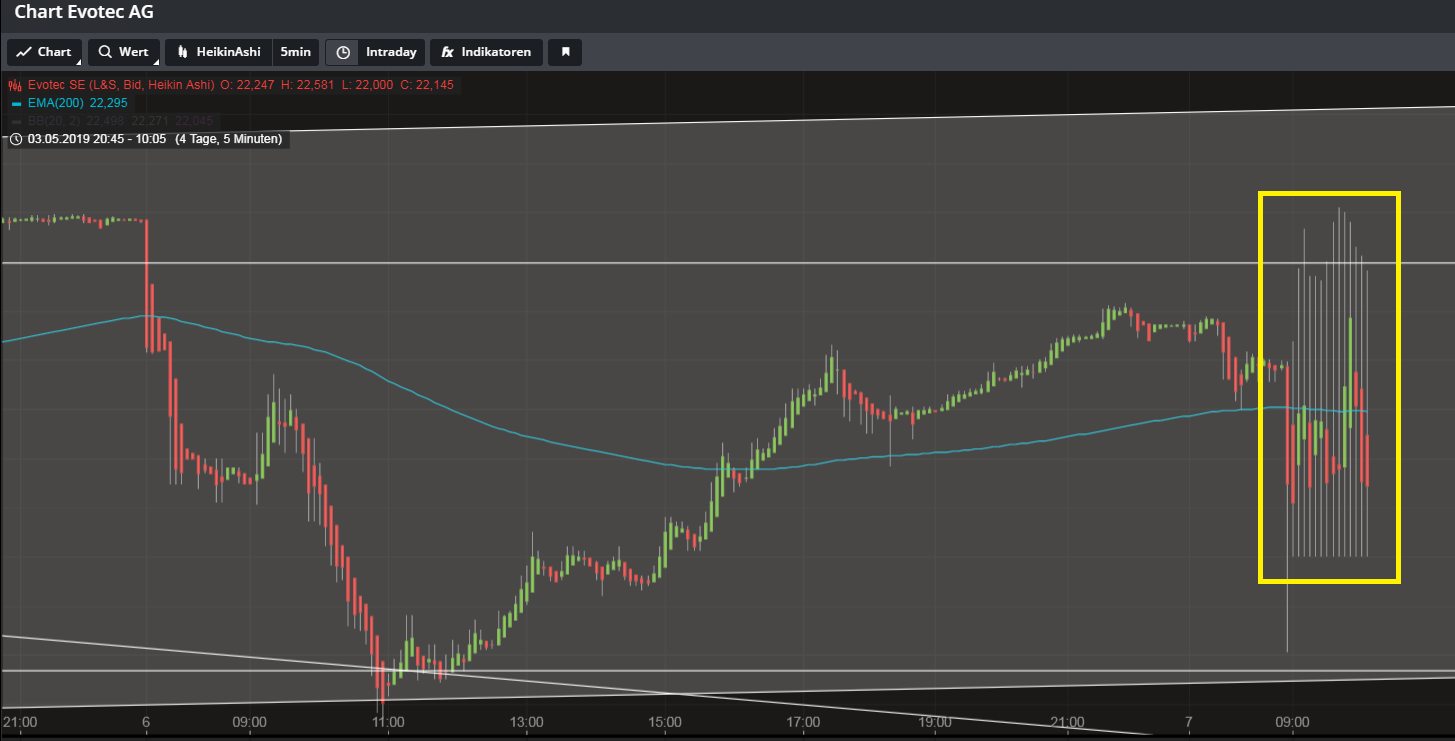This screenshot has height=741, width=1455.
Task: Click the line-chart icon on Chart button
Action: [x=24, y=52]
